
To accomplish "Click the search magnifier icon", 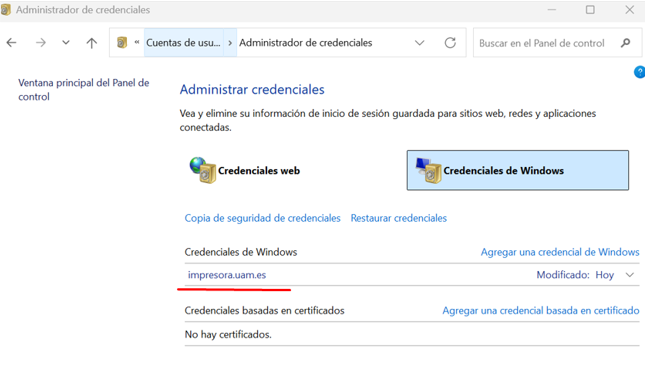I will click(625, 43).
